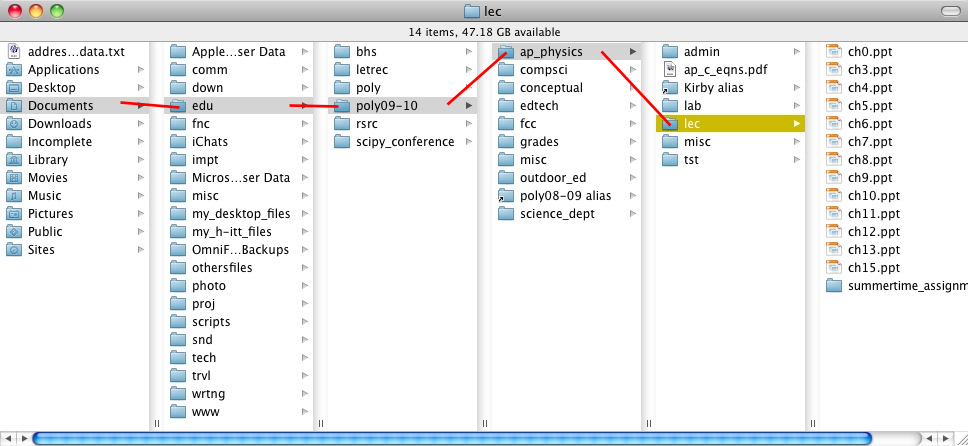
Task: Click the disclosure arrow beside compsci
Action: point(633,70)
